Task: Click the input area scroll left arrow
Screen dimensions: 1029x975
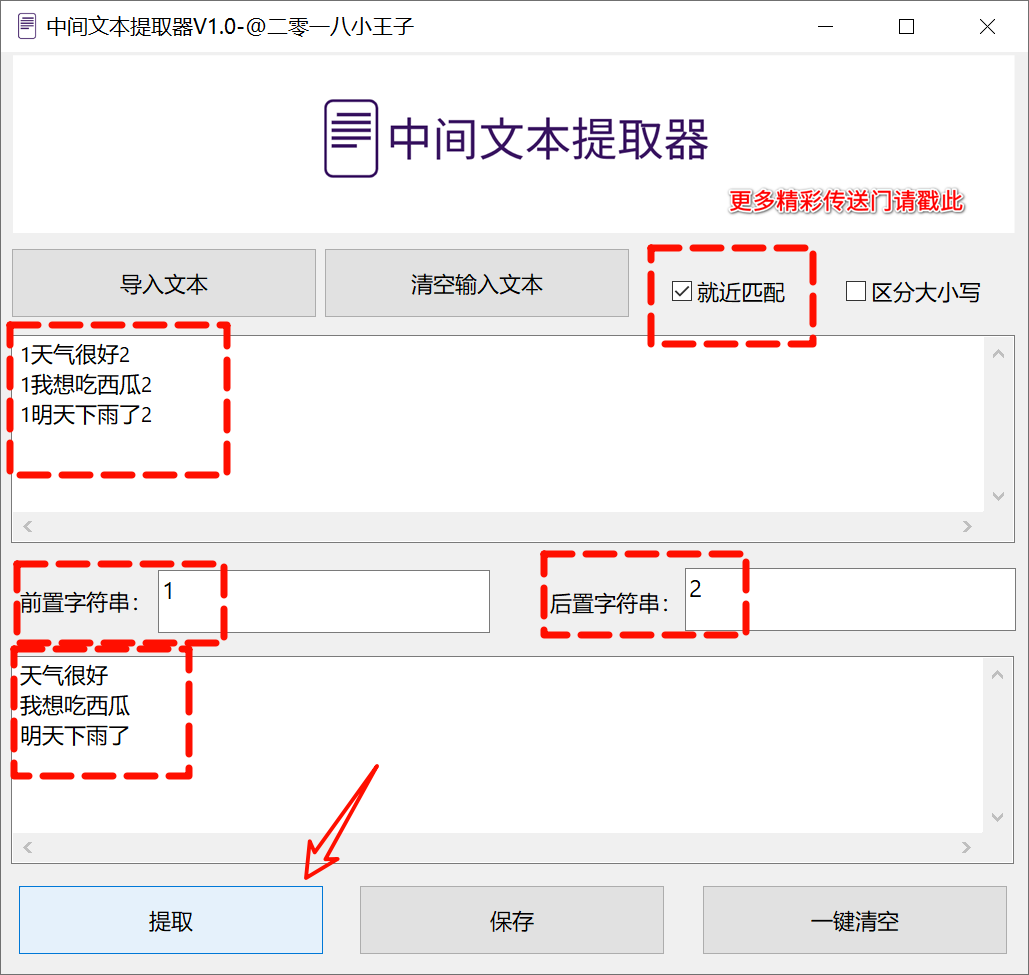Action: point(28,526)
